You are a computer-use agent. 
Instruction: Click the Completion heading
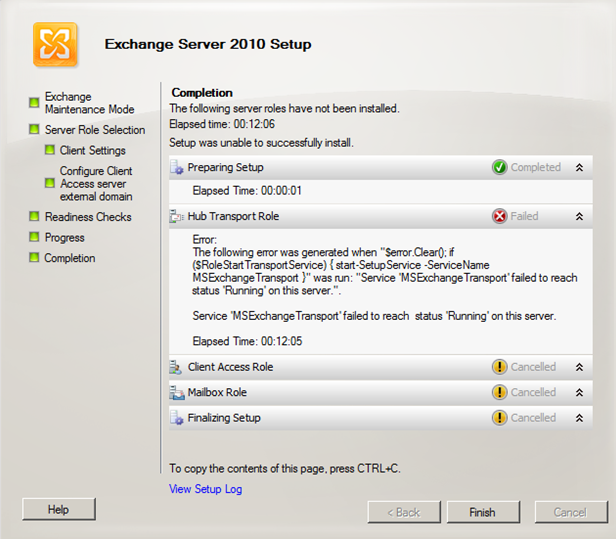202,93
